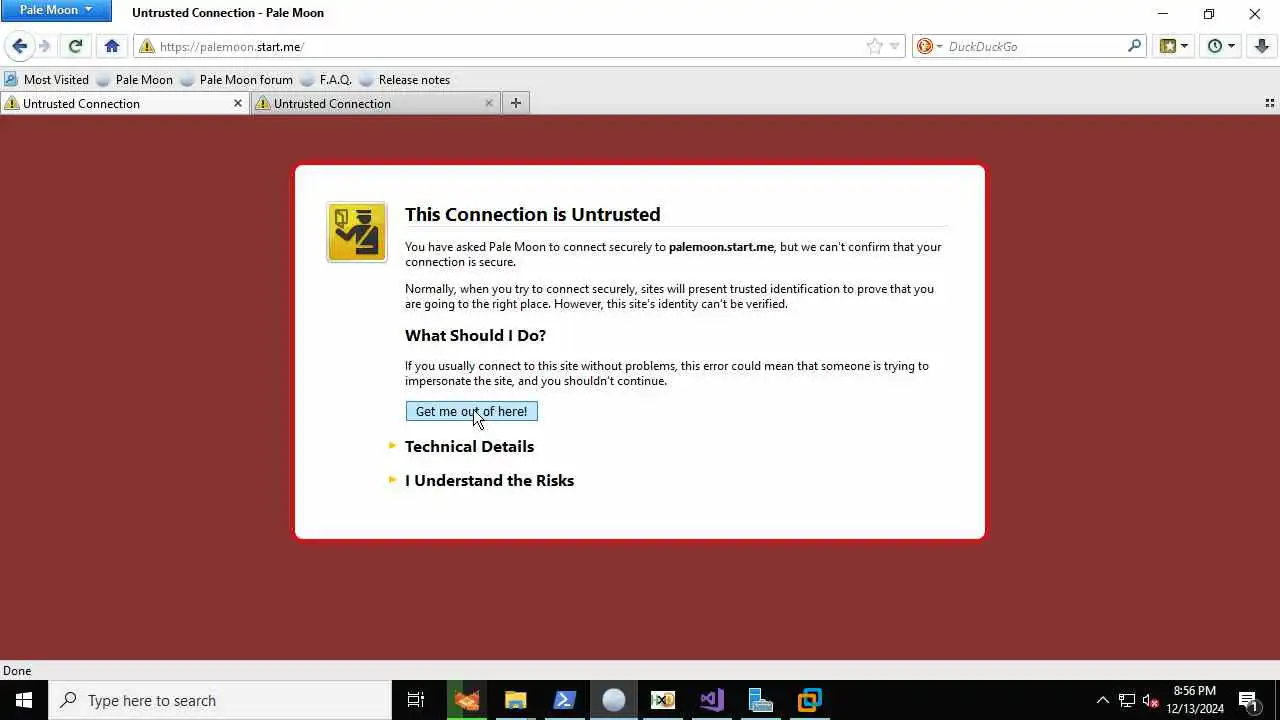Click the Pale Moon taskbar icon
1280x720 pixels.
[613, 700]
